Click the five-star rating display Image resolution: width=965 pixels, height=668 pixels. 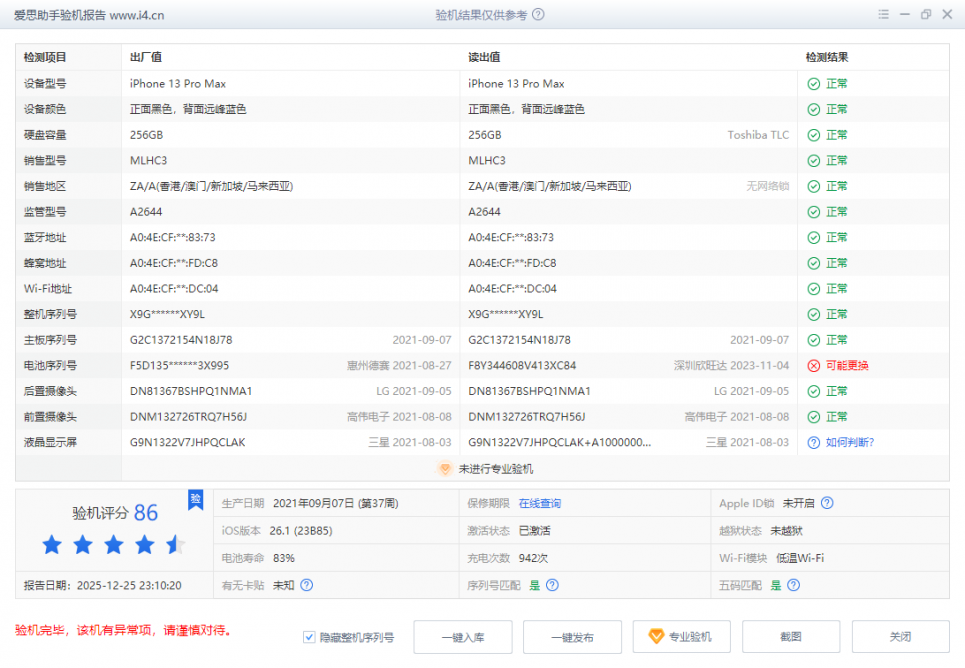113,545
